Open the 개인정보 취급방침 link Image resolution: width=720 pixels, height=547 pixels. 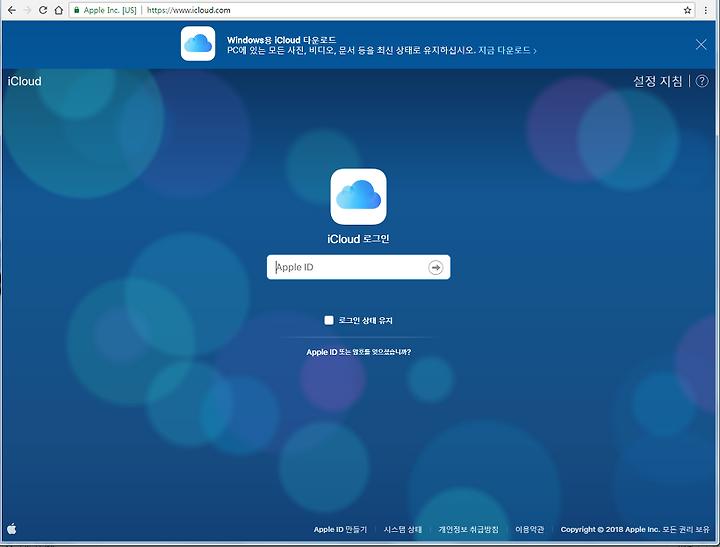tap(468, 530)
